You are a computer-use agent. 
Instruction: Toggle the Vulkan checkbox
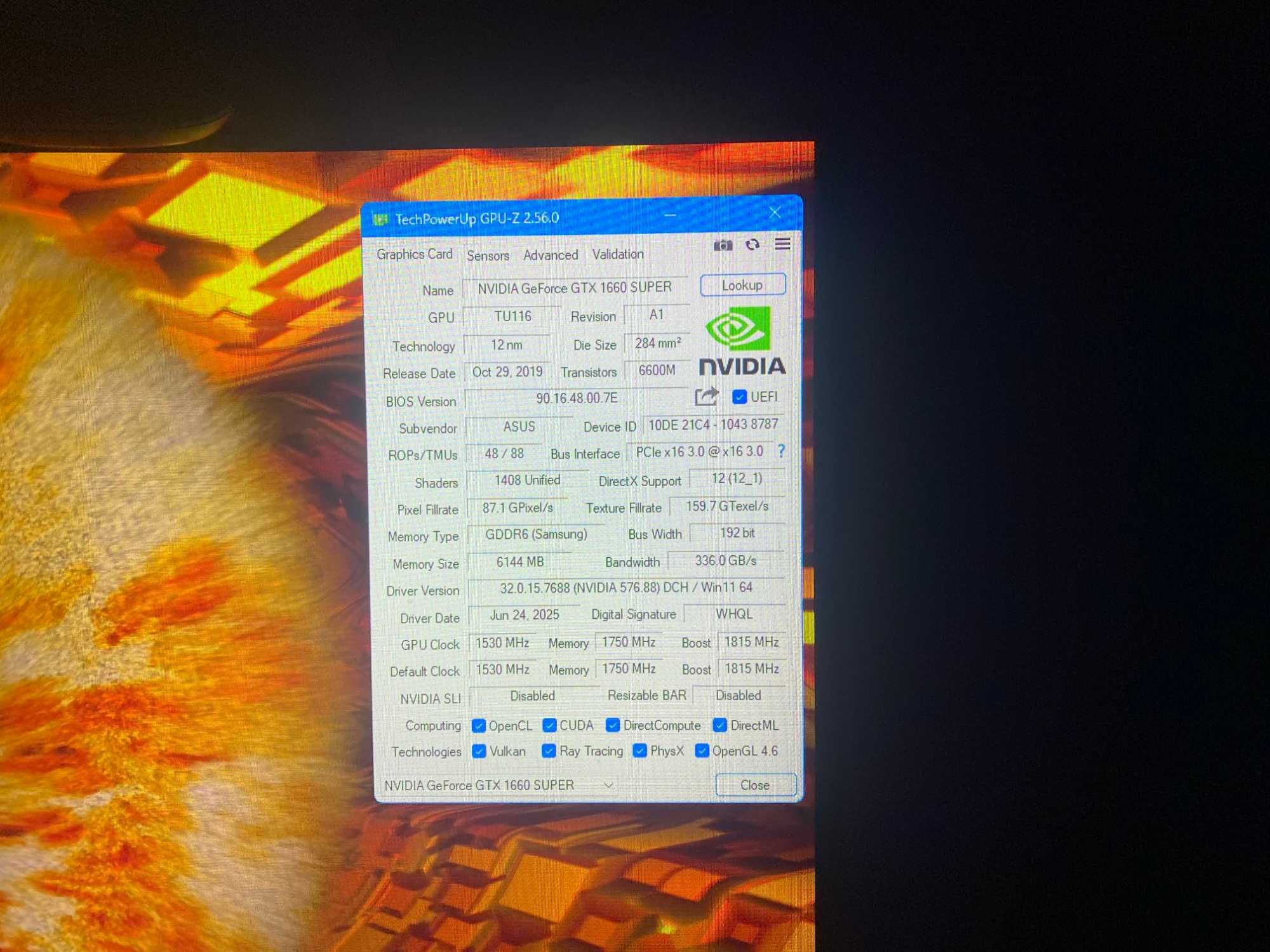[x=479, y=751]
